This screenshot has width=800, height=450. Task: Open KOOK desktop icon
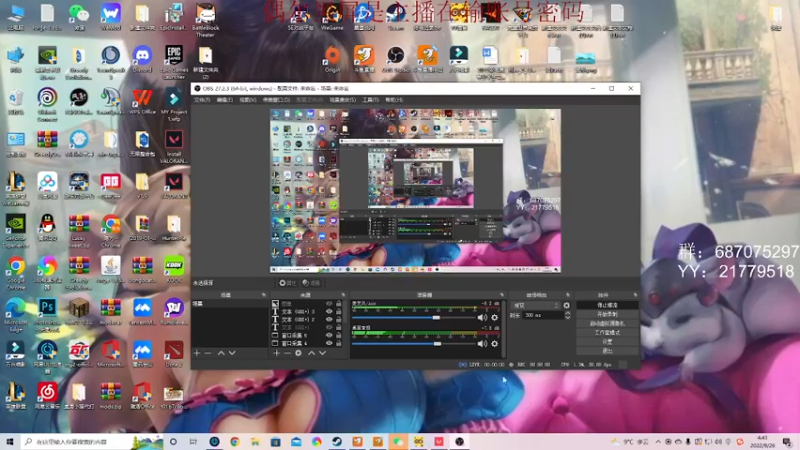[173, 270]
